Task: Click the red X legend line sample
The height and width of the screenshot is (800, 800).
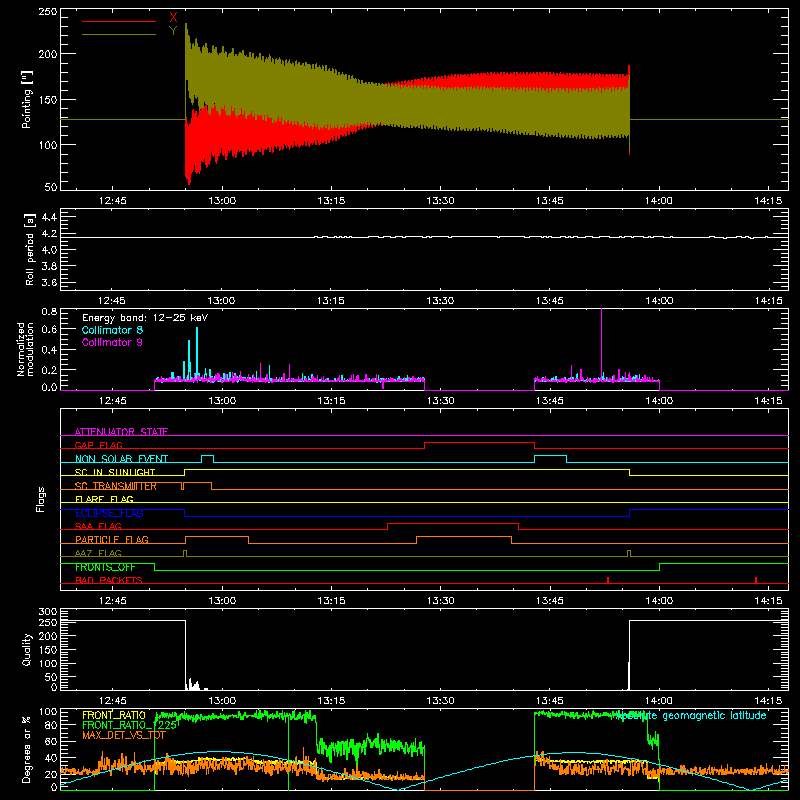Action: pos(119,21)
